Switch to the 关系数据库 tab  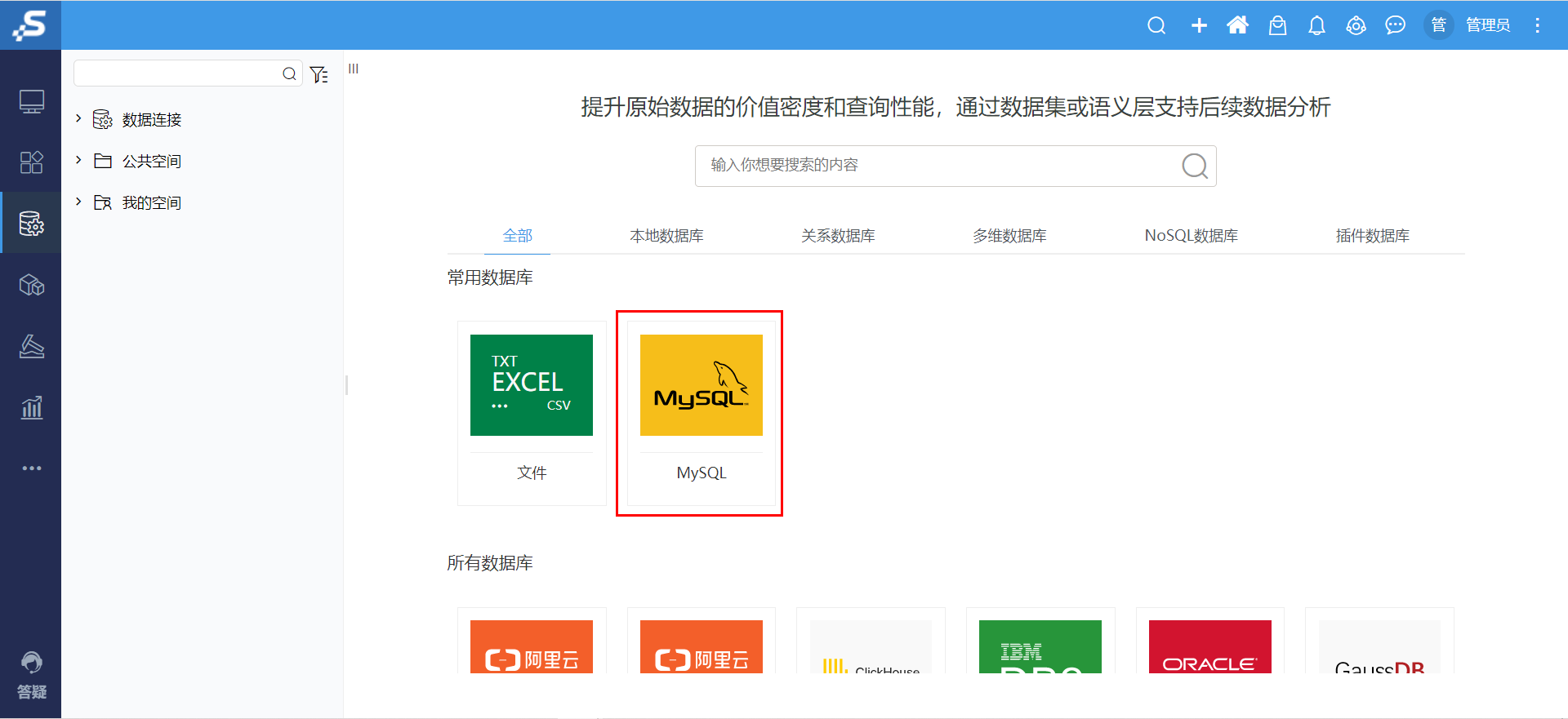click(x=838, y=236)
